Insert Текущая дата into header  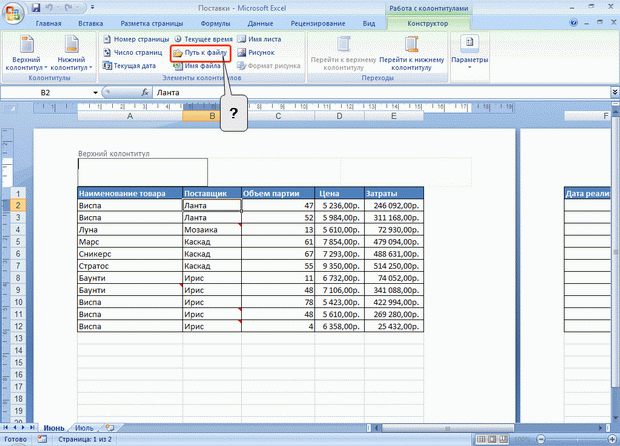coord(129,66)
